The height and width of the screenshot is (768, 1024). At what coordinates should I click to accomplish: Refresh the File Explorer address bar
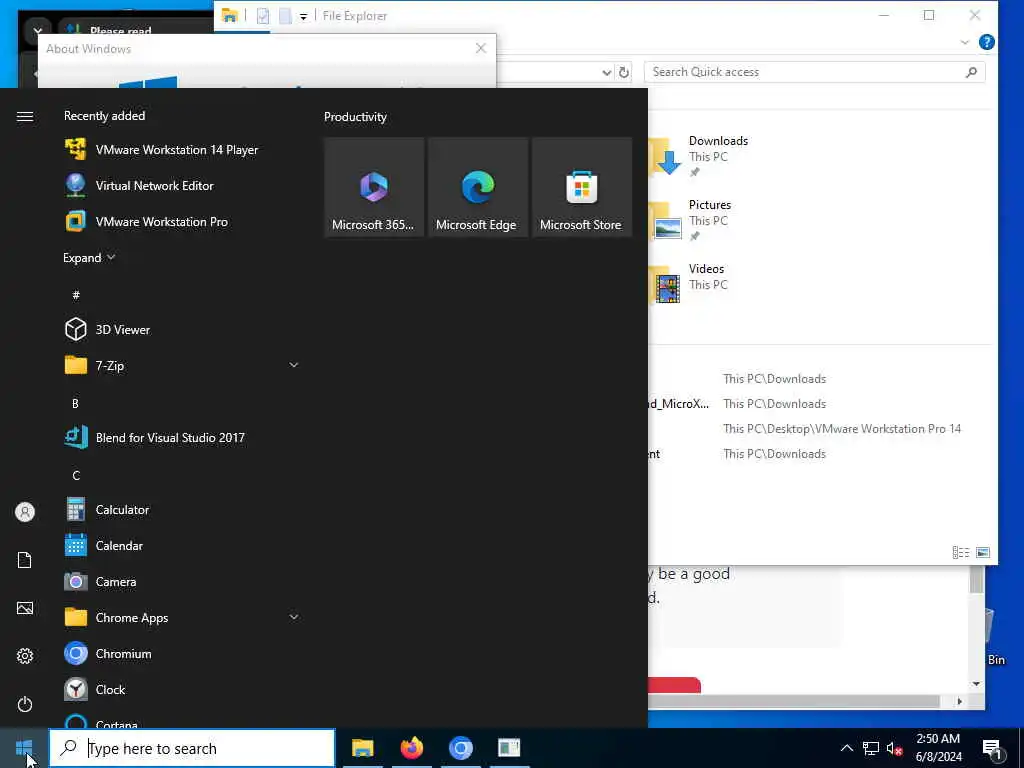click(624, 72)
